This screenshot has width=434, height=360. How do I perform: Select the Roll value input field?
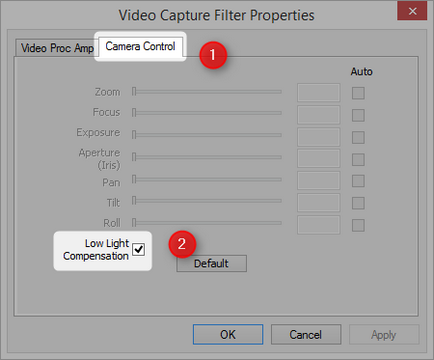(319, 225)
